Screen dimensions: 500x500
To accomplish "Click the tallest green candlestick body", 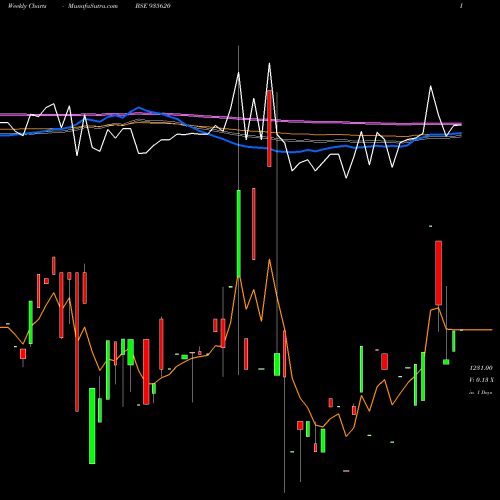I will [239, 233].
